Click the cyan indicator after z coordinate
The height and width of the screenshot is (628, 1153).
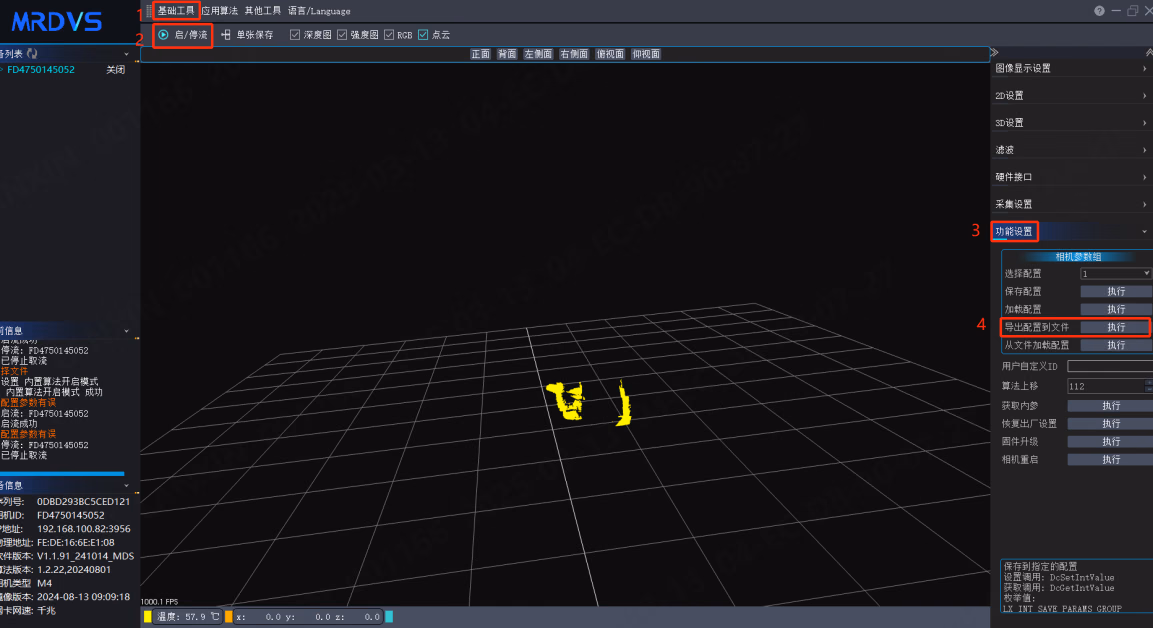389,617
